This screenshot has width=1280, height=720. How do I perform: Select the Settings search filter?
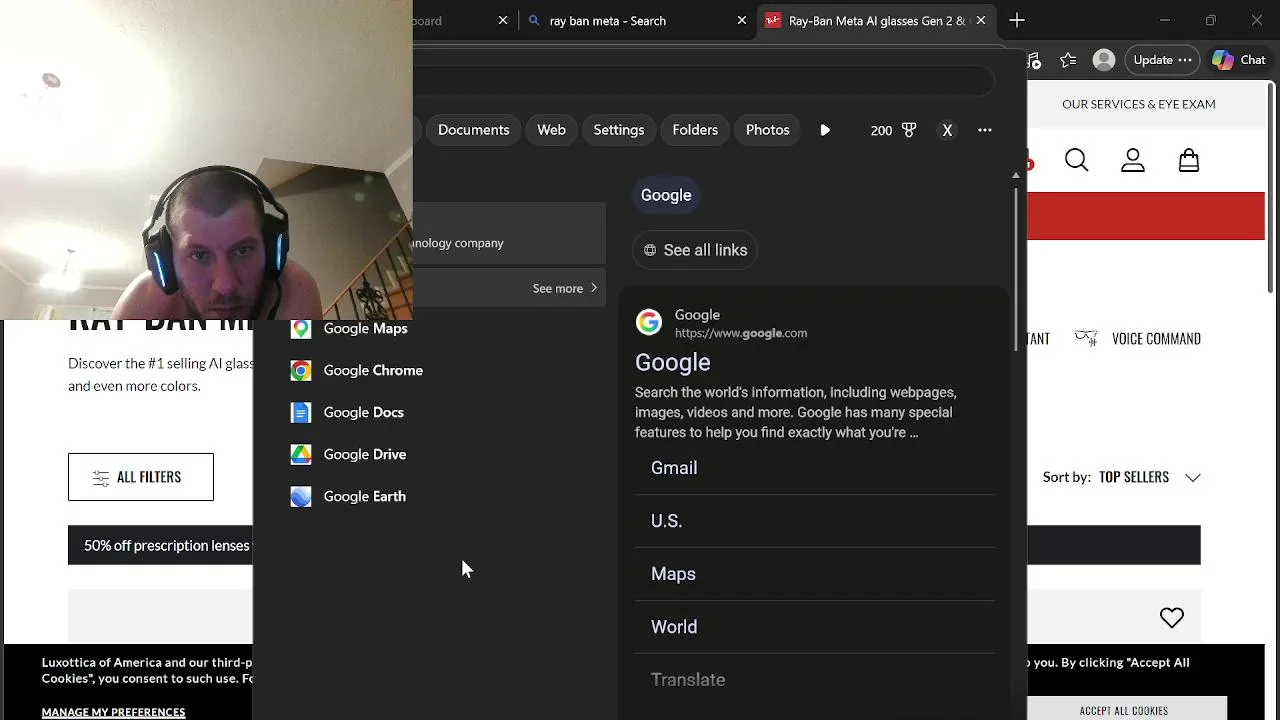619,130
